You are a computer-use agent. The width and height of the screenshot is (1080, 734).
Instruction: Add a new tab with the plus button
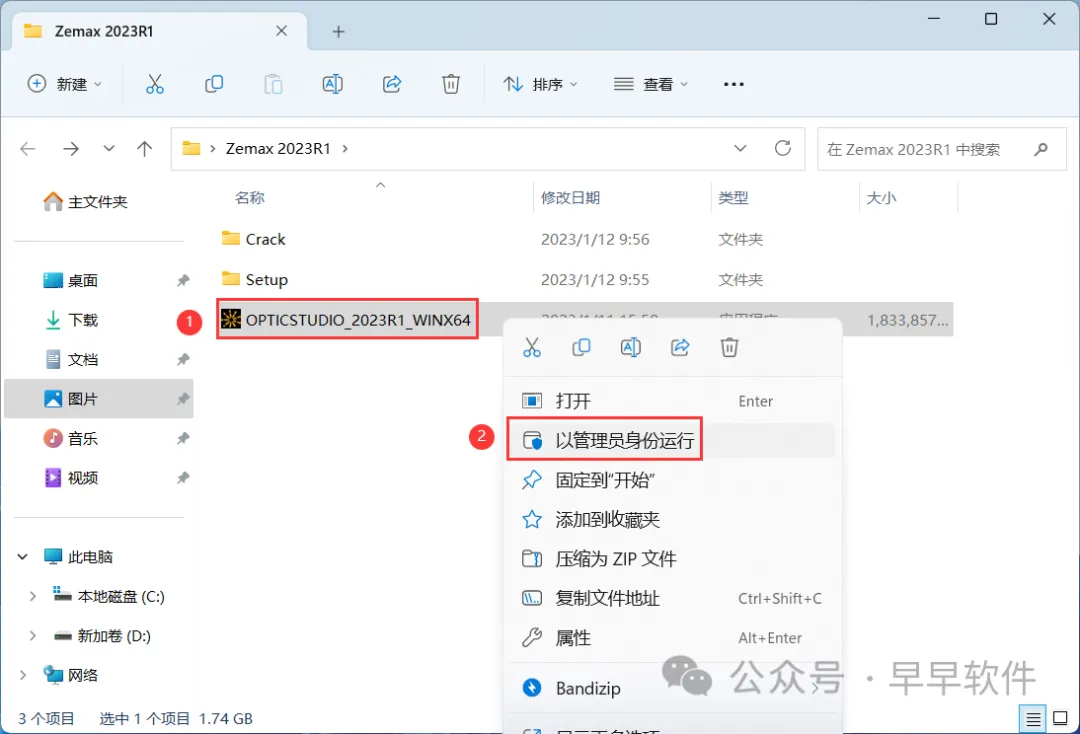click(338, 32)
